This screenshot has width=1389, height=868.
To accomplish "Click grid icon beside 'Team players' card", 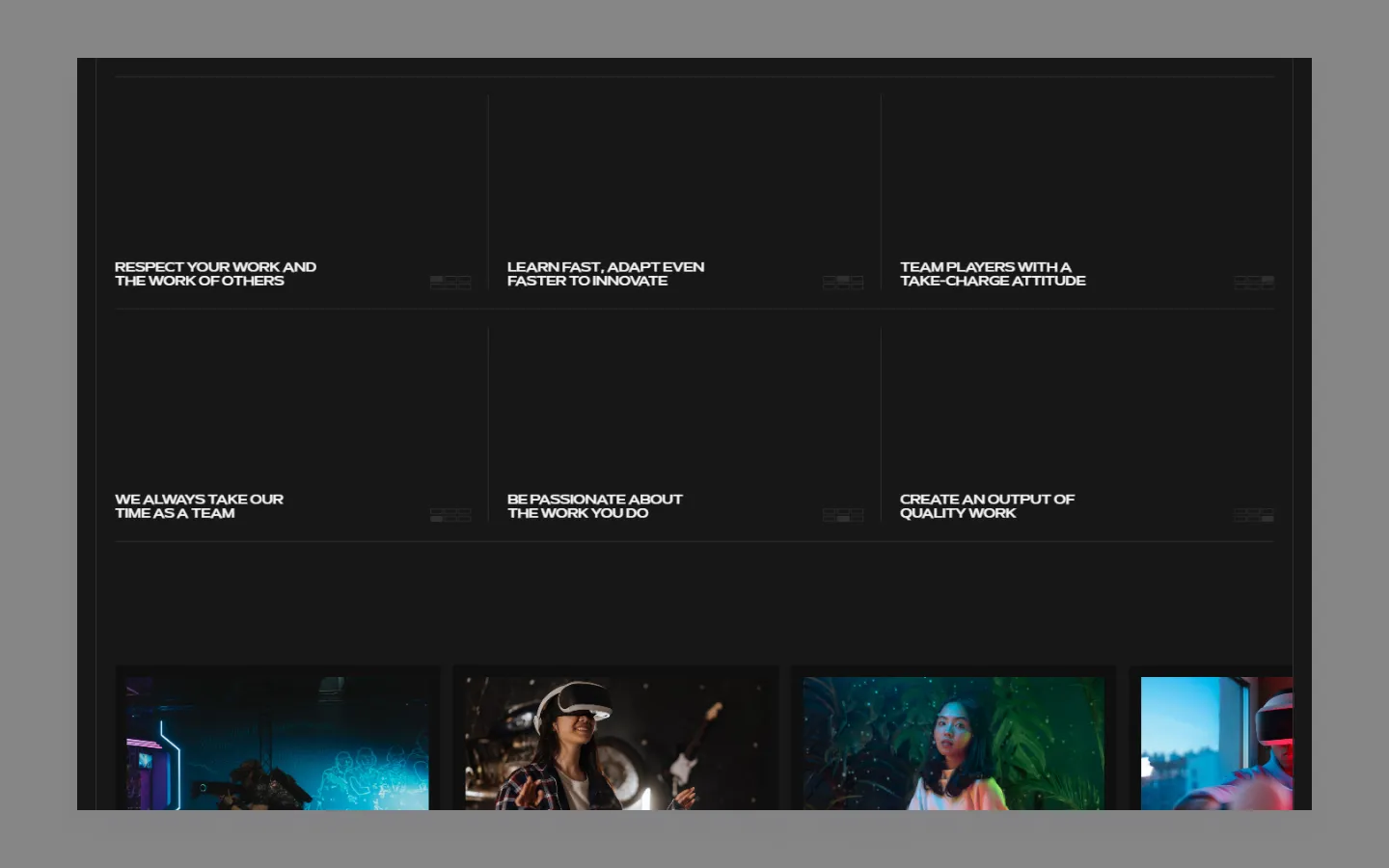I will 1254,282.
